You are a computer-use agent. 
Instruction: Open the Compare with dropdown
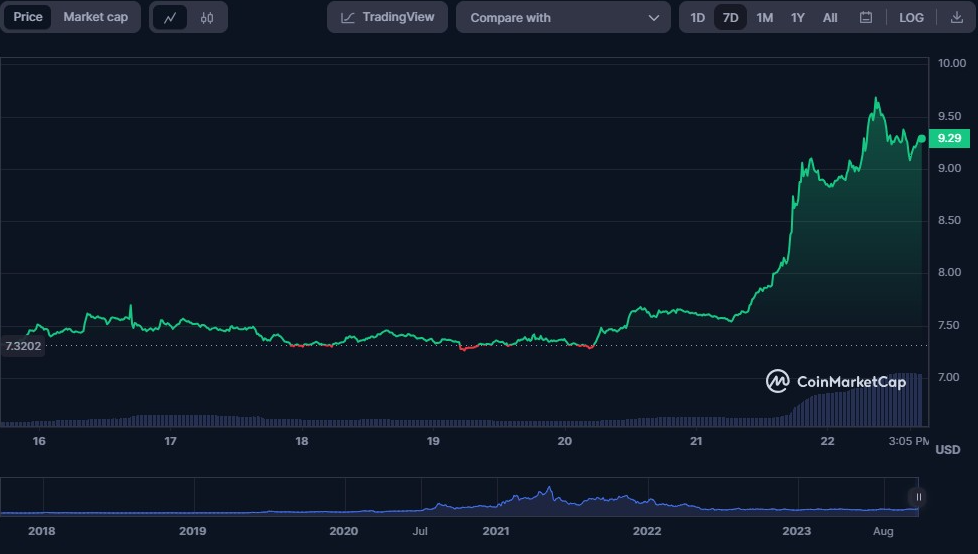pos(563,18)
